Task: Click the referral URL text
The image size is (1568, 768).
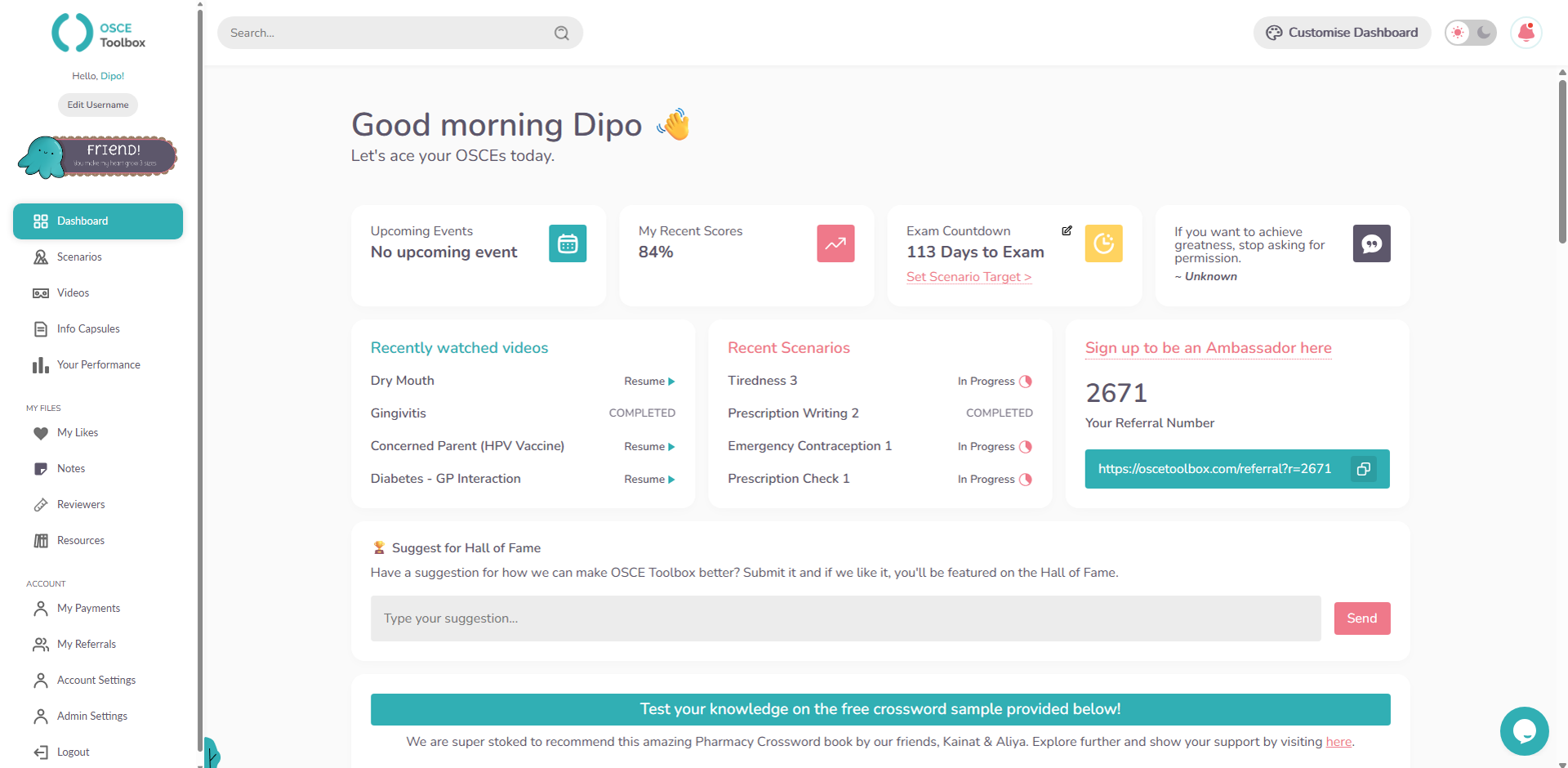Action: 1214,469
